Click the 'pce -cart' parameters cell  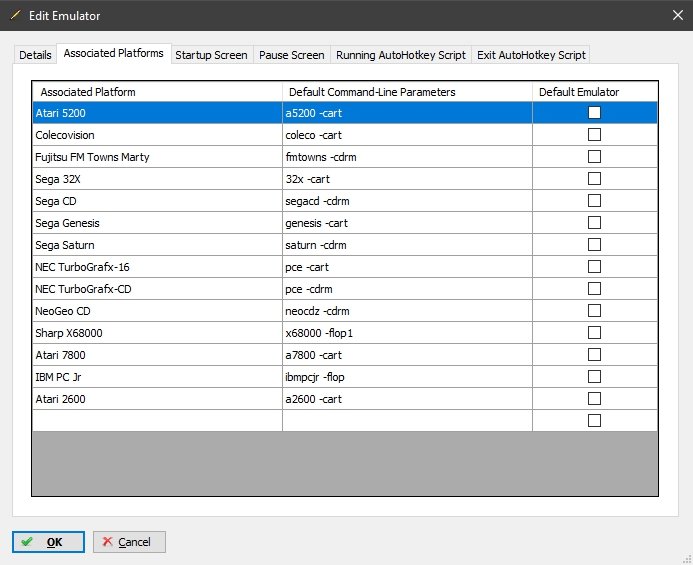point(407,267)
